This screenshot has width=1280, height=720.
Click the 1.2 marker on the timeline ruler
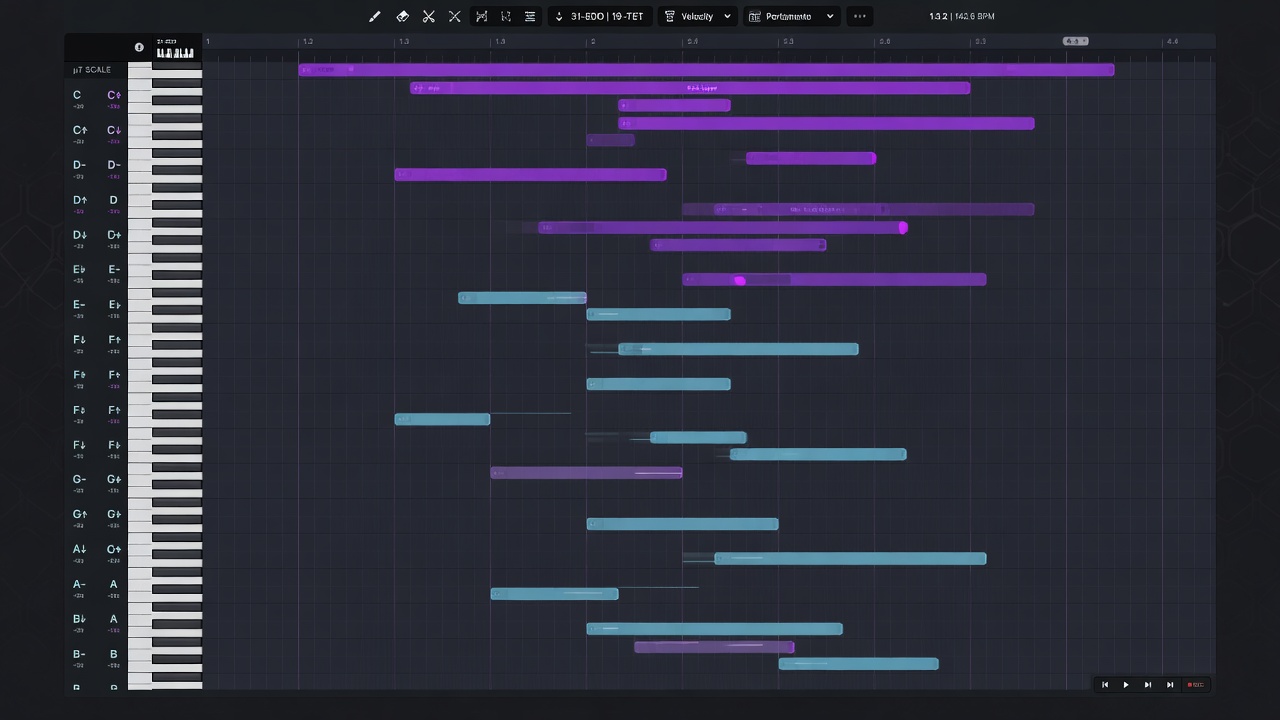308,42
